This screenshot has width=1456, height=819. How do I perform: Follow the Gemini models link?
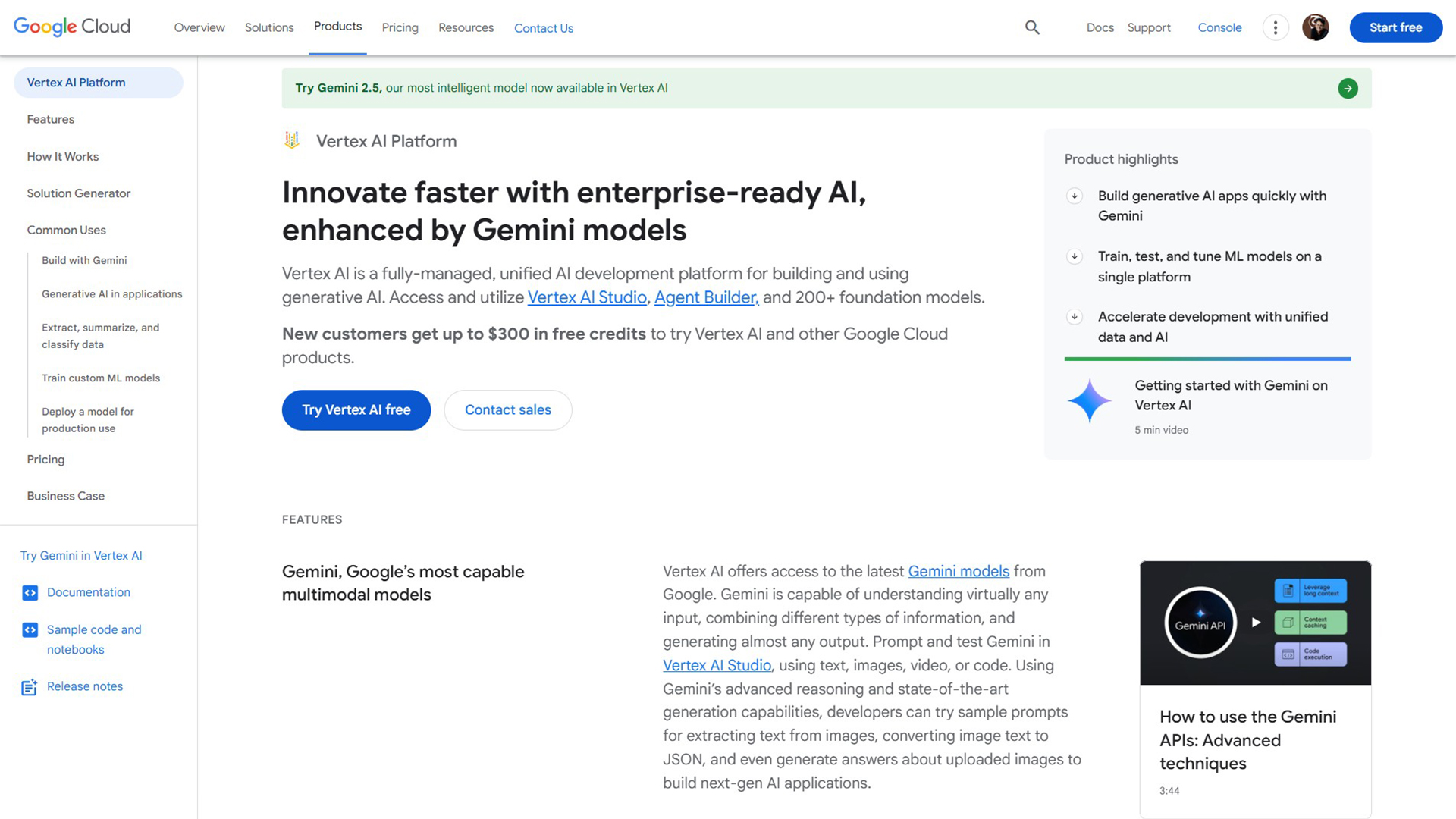(959, 572)
